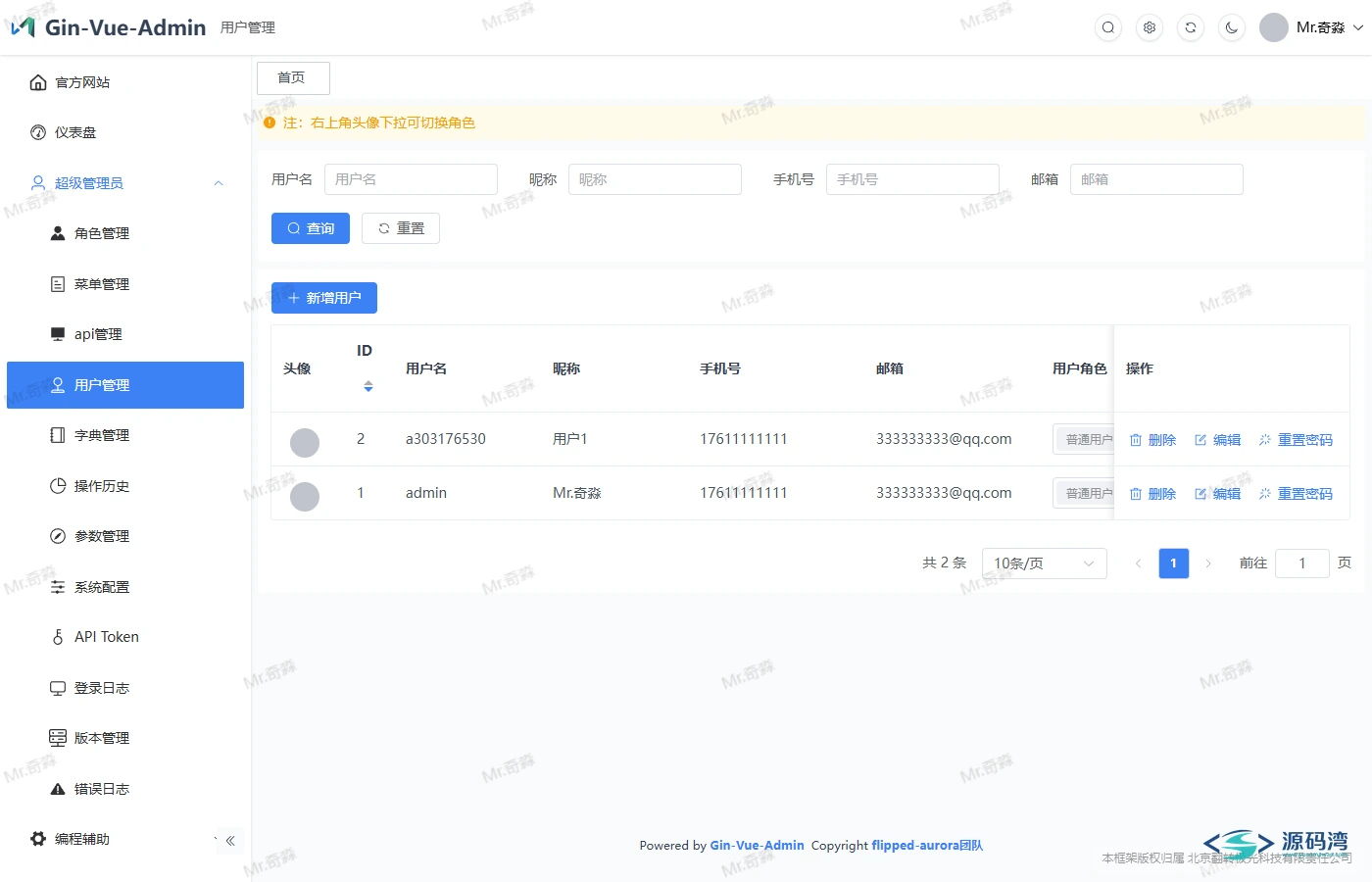Open the flipped-aurora团队 footer link
The image size is (1372, 882).
927,845
